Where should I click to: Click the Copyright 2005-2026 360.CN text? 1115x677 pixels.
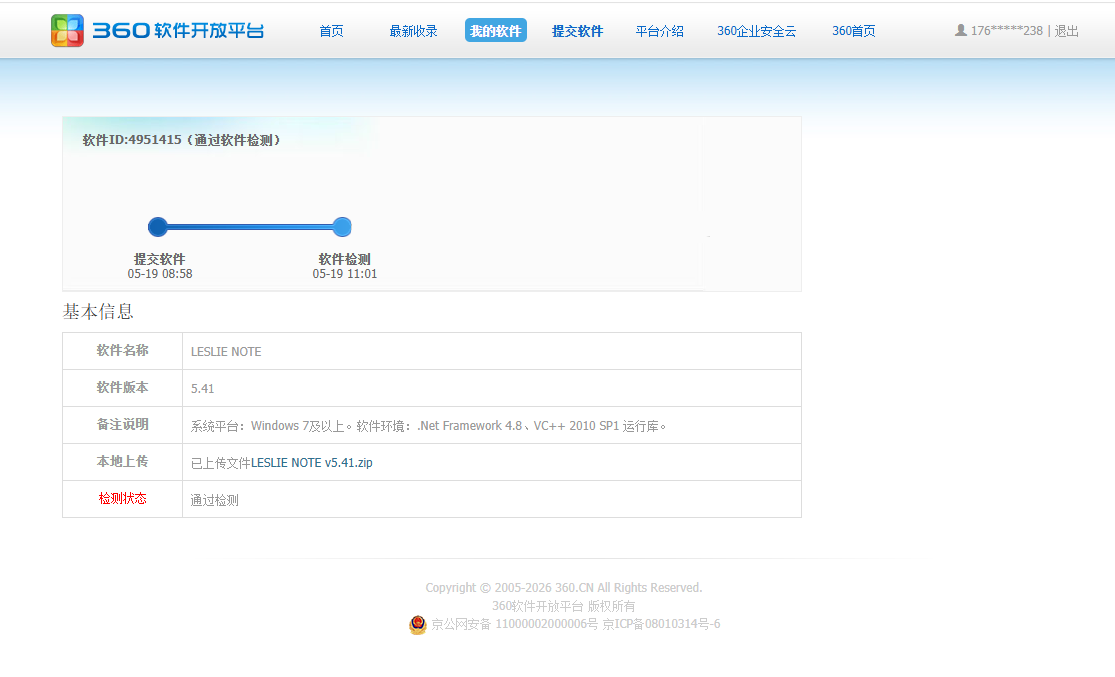click(x=564, y=587)
